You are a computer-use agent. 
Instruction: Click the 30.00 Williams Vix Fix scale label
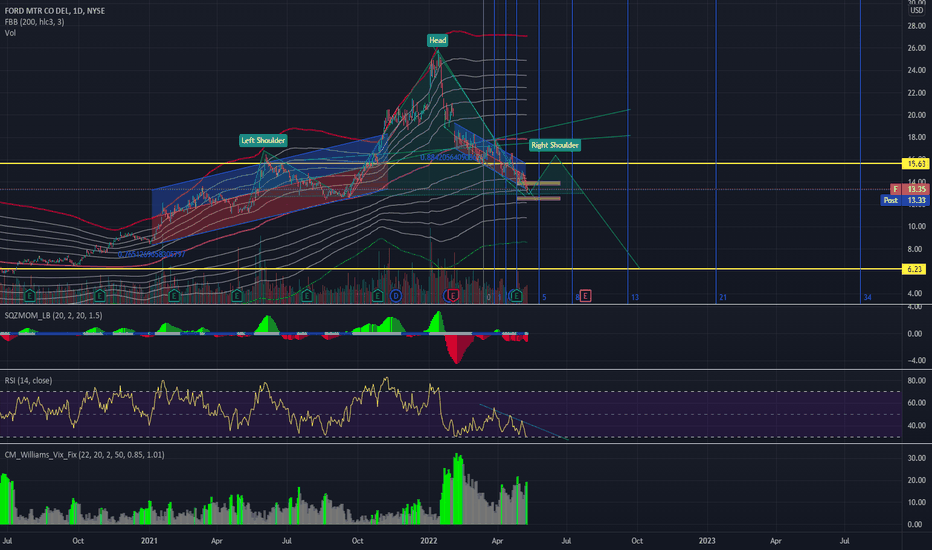(x=917, y=458)
